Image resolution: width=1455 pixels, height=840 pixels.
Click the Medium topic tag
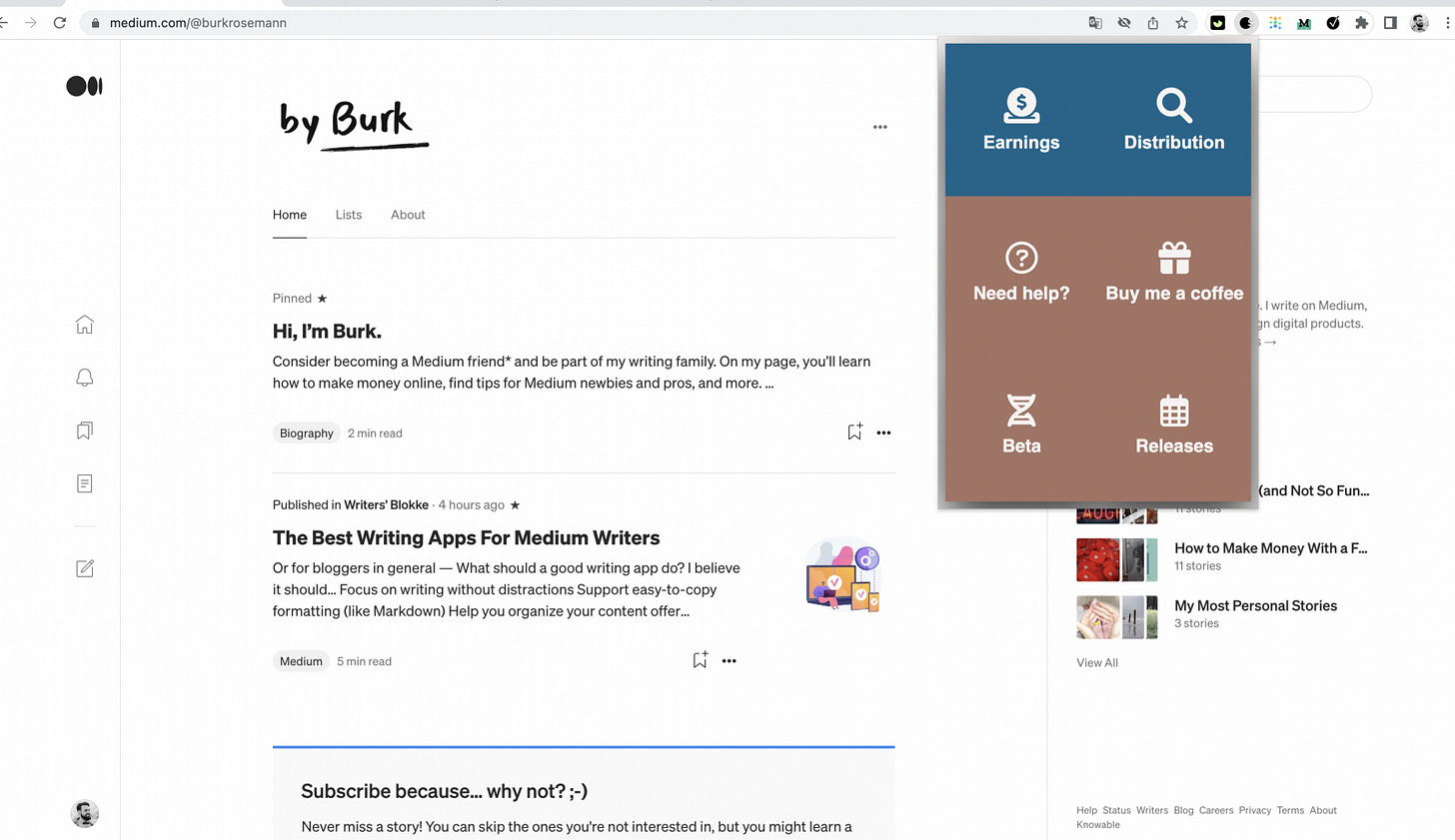[301, 661]
